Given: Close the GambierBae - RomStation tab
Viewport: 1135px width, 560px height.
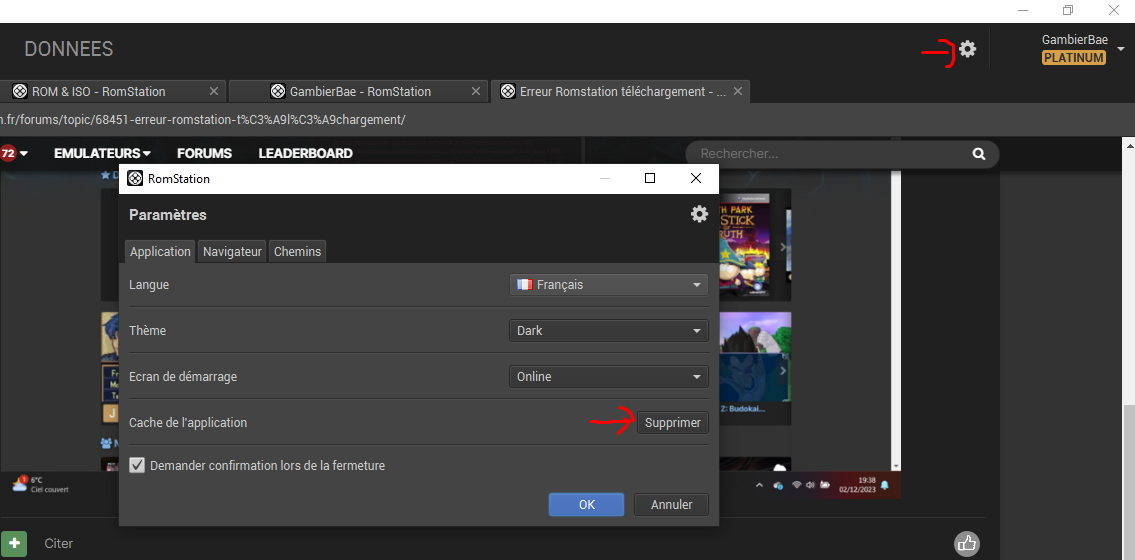Looking at the screenshot, I should coord(476,91).
